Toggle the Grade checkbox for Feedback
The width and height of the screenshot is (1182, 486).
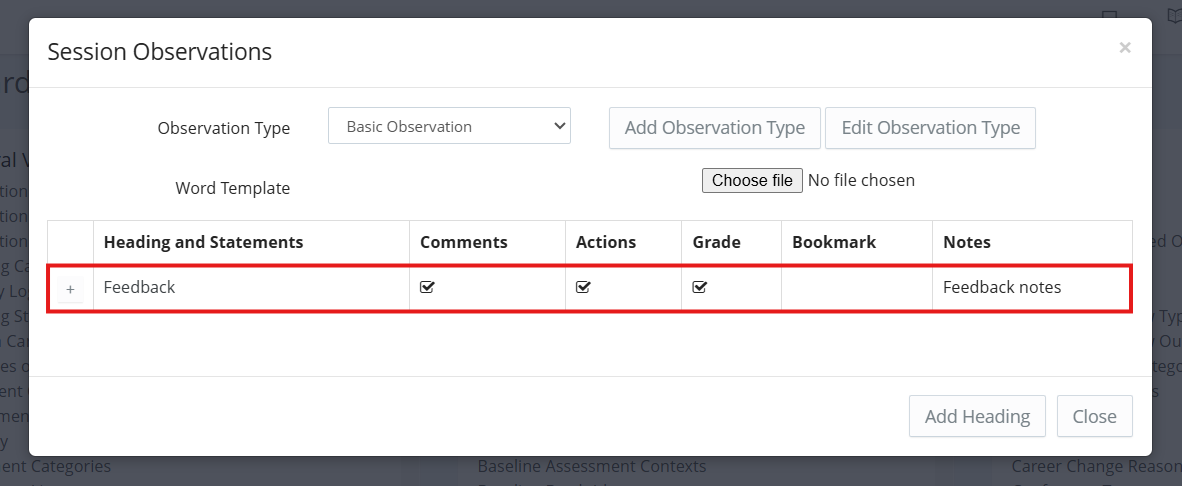tap(700, 288)
